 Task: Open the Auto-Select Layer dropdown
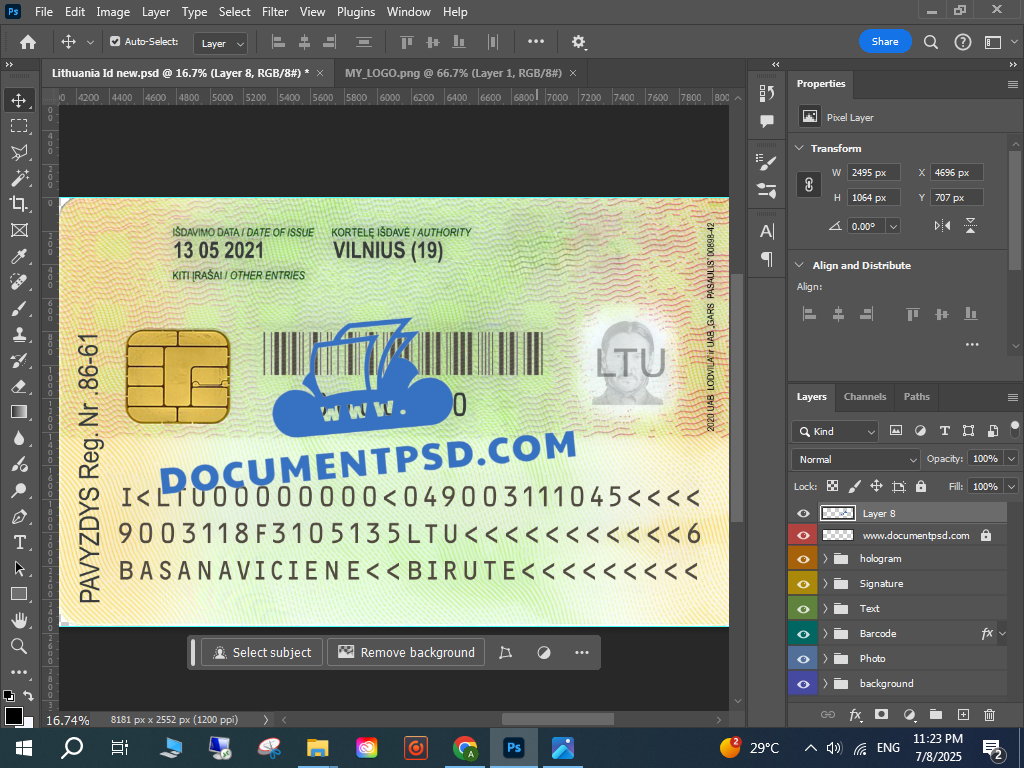tap(220, 43)
